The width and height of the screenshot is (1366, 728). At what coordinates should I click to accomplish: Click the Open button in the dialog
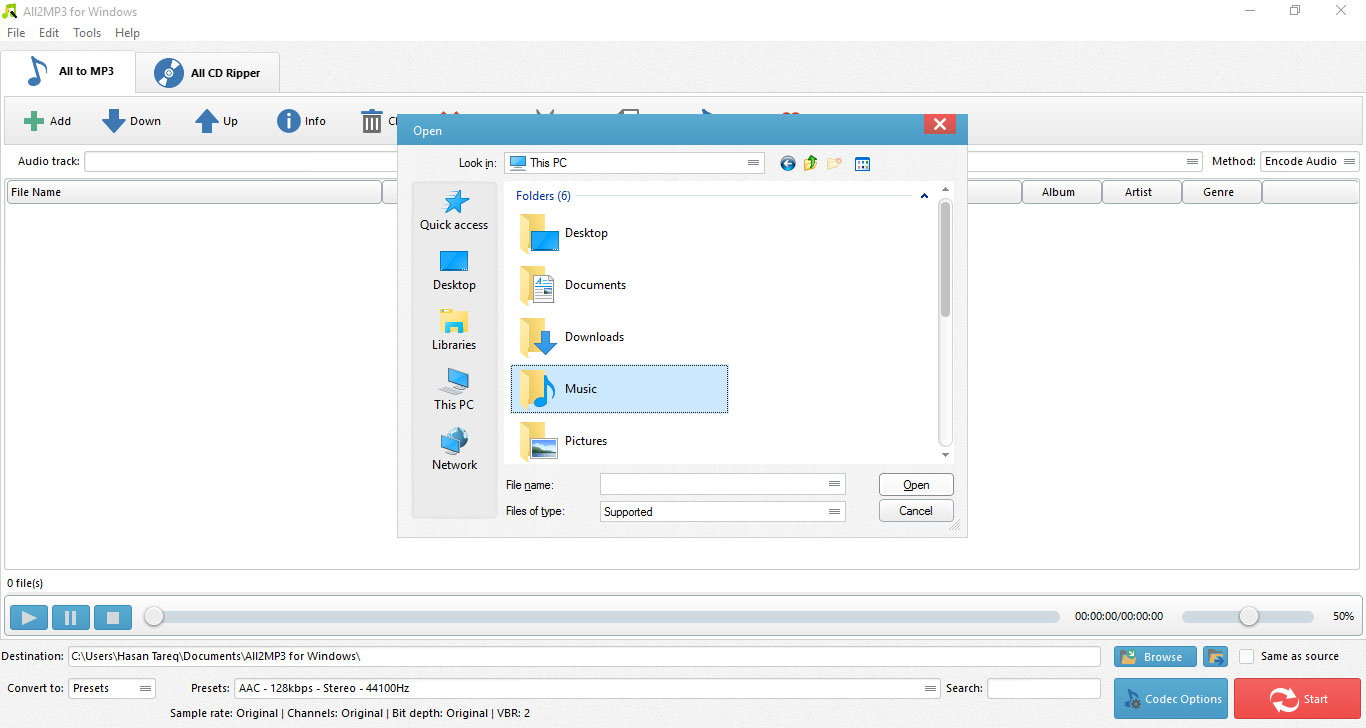[x=916, y=485]
